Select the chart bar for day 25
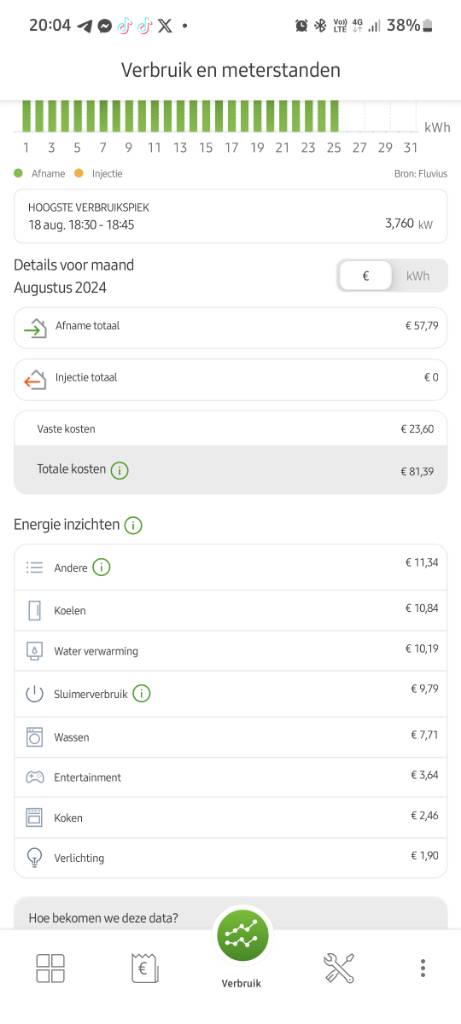461x1024 pixels. [x=334, y=116]
